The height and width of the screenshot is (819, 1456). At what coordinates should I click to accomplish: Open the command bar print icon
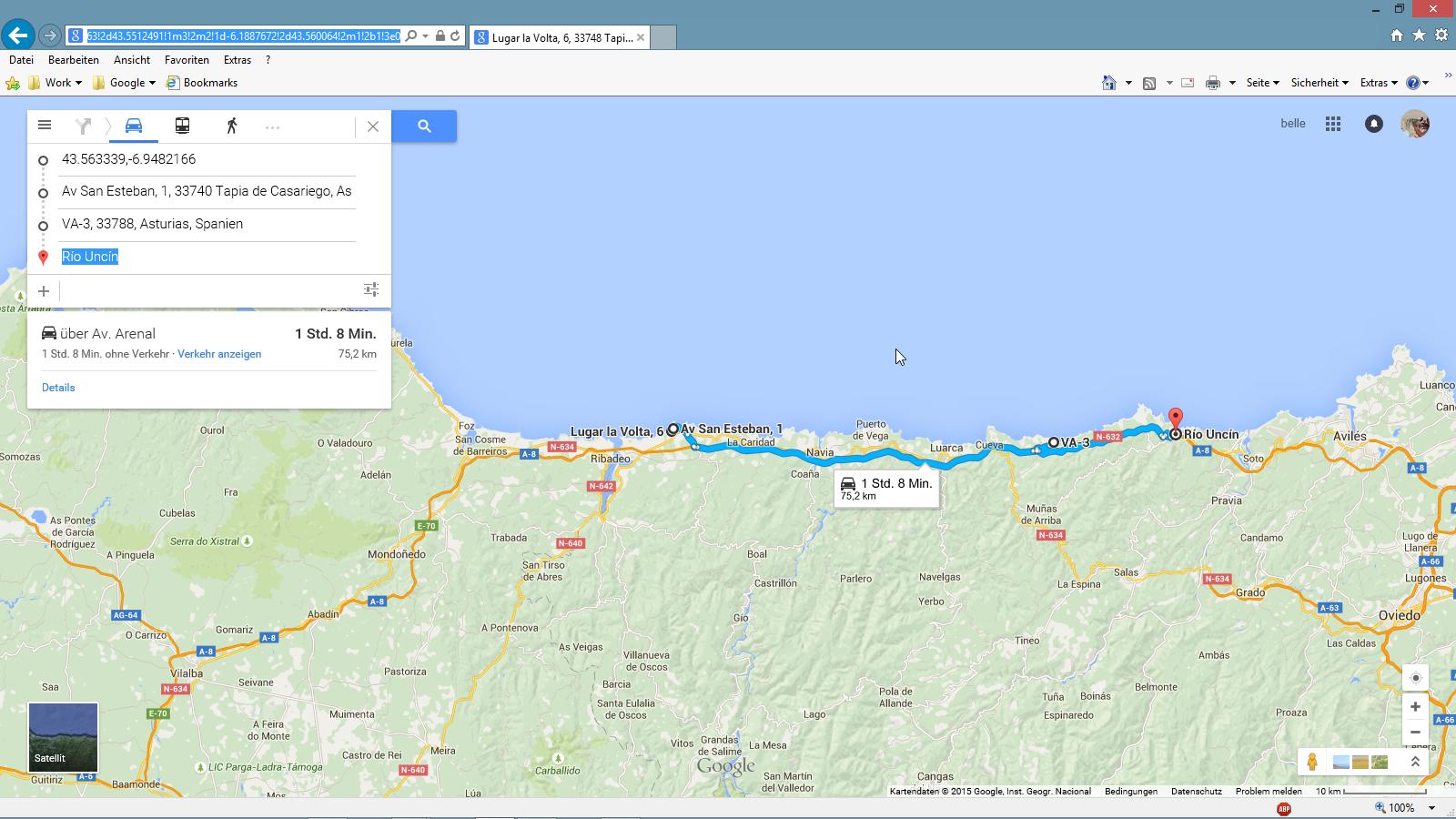[1212, 83]
